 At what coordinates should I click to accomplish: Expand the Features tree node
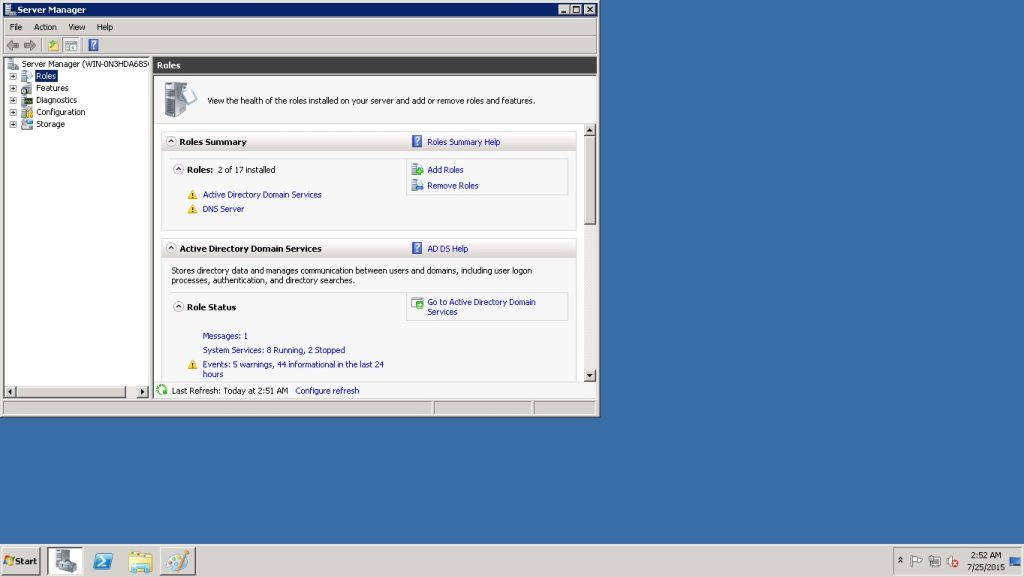(13, 88)
